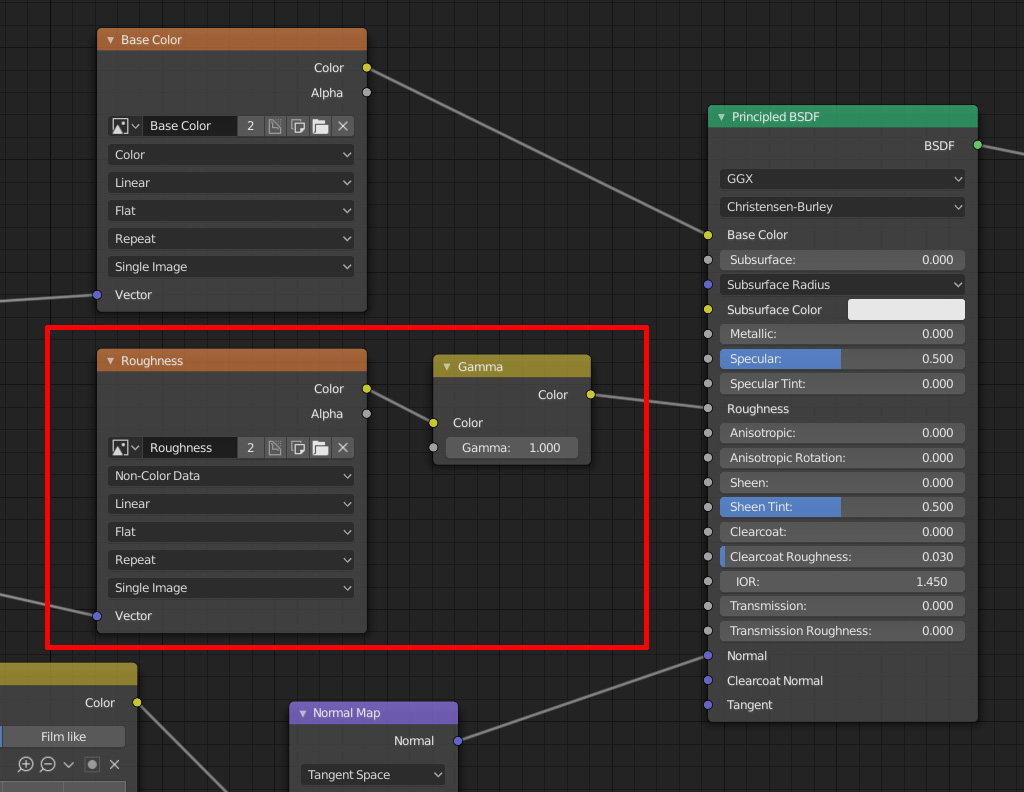Open Repeat extension dropdown in Base Color node

point(231,239)
